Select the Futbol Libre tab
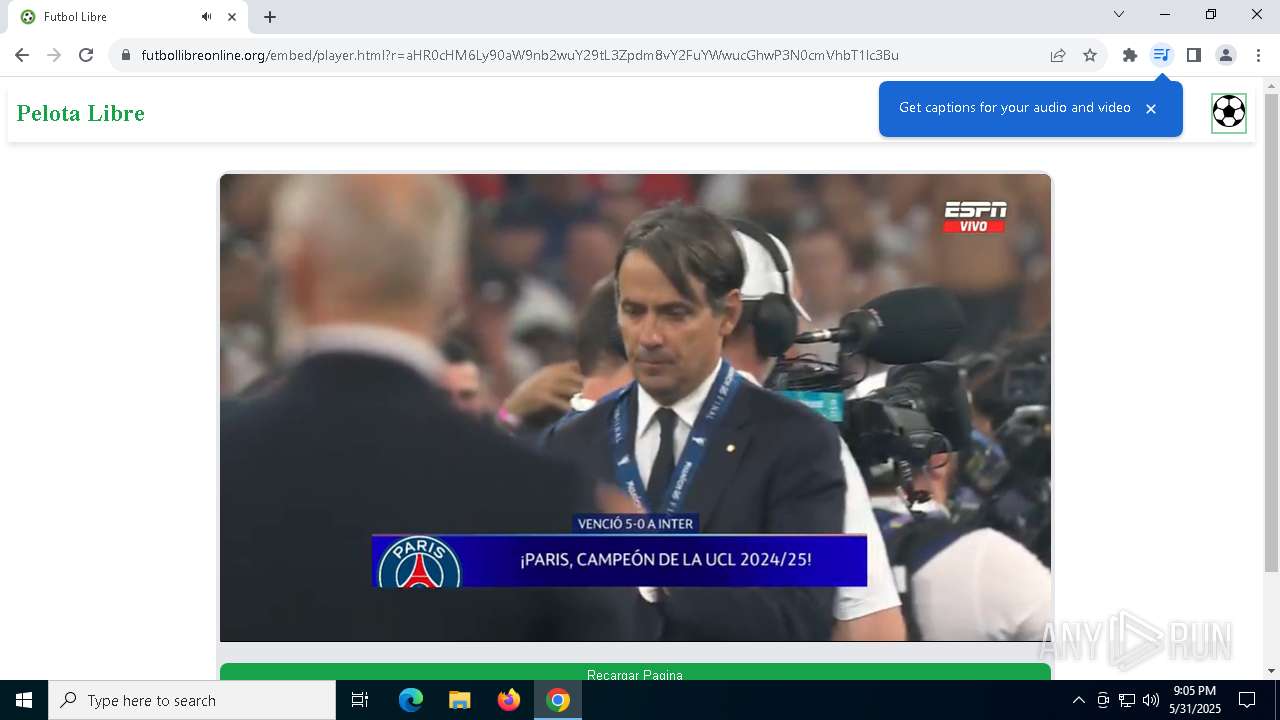This screenshot has width=1280, height=720. pos(125,18)
